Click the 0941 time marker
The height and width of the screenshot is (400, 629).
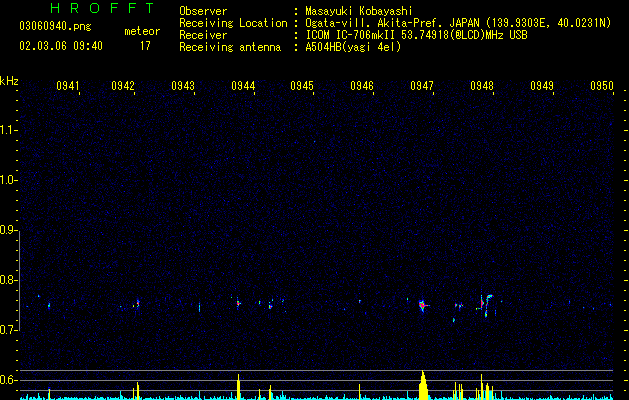(x=67, y=86)
